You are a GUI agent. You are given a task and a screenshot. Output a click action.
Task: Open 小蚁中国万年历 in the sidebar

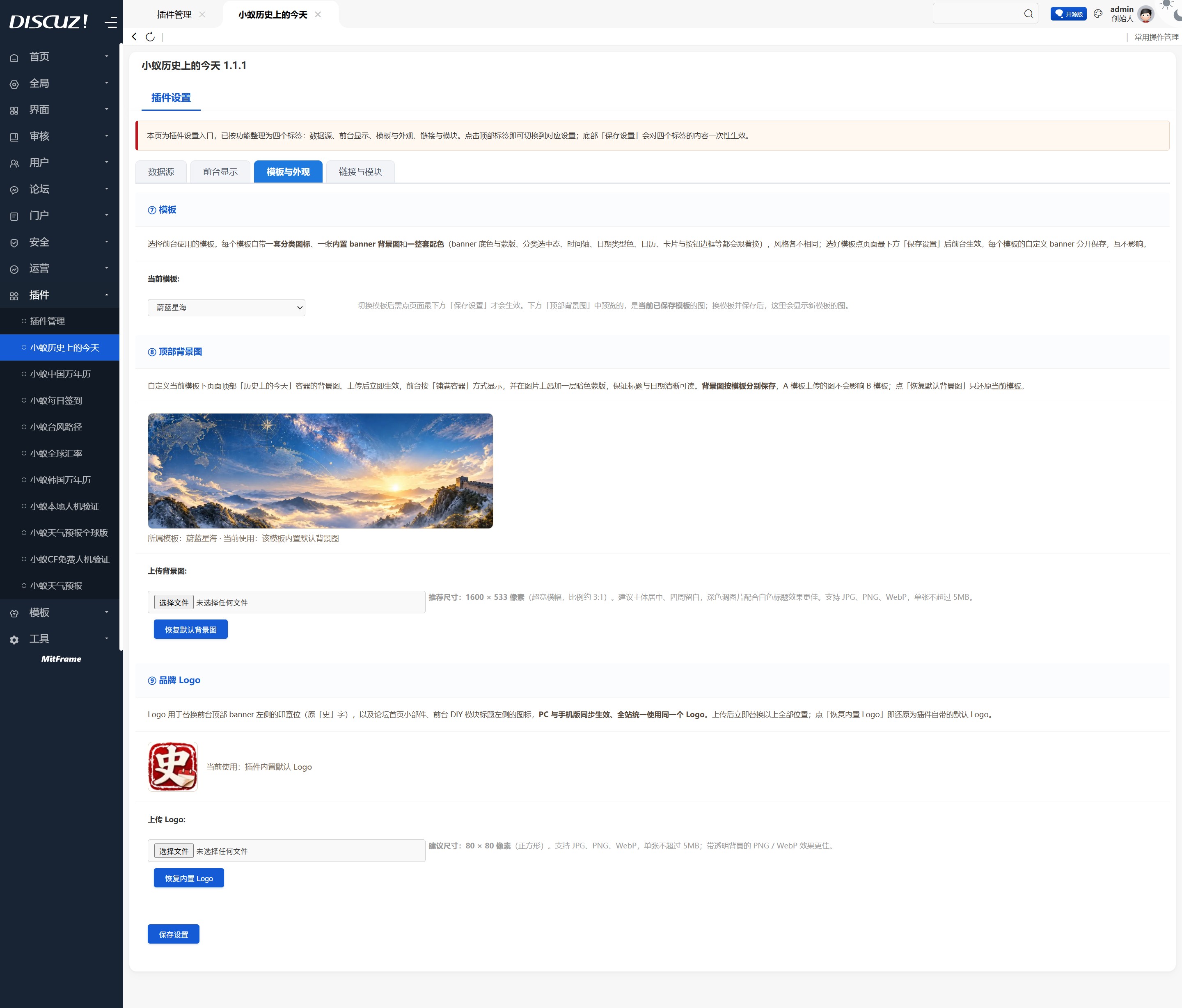point(60,374)
